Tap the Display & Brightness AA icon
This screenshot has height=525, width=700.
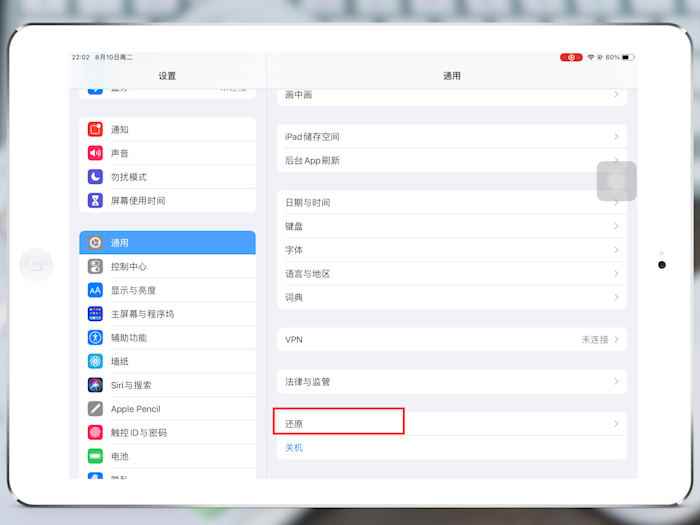[x=95, y=290]
